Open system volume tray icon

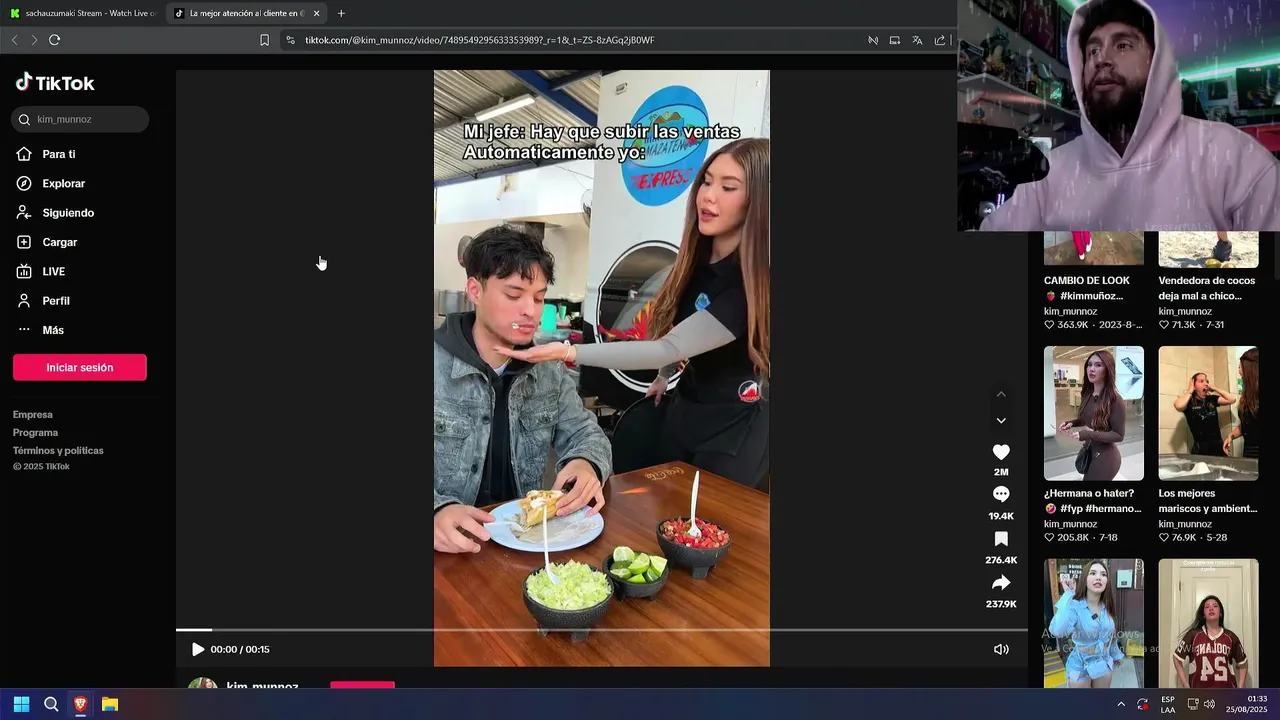[1210, 704]
